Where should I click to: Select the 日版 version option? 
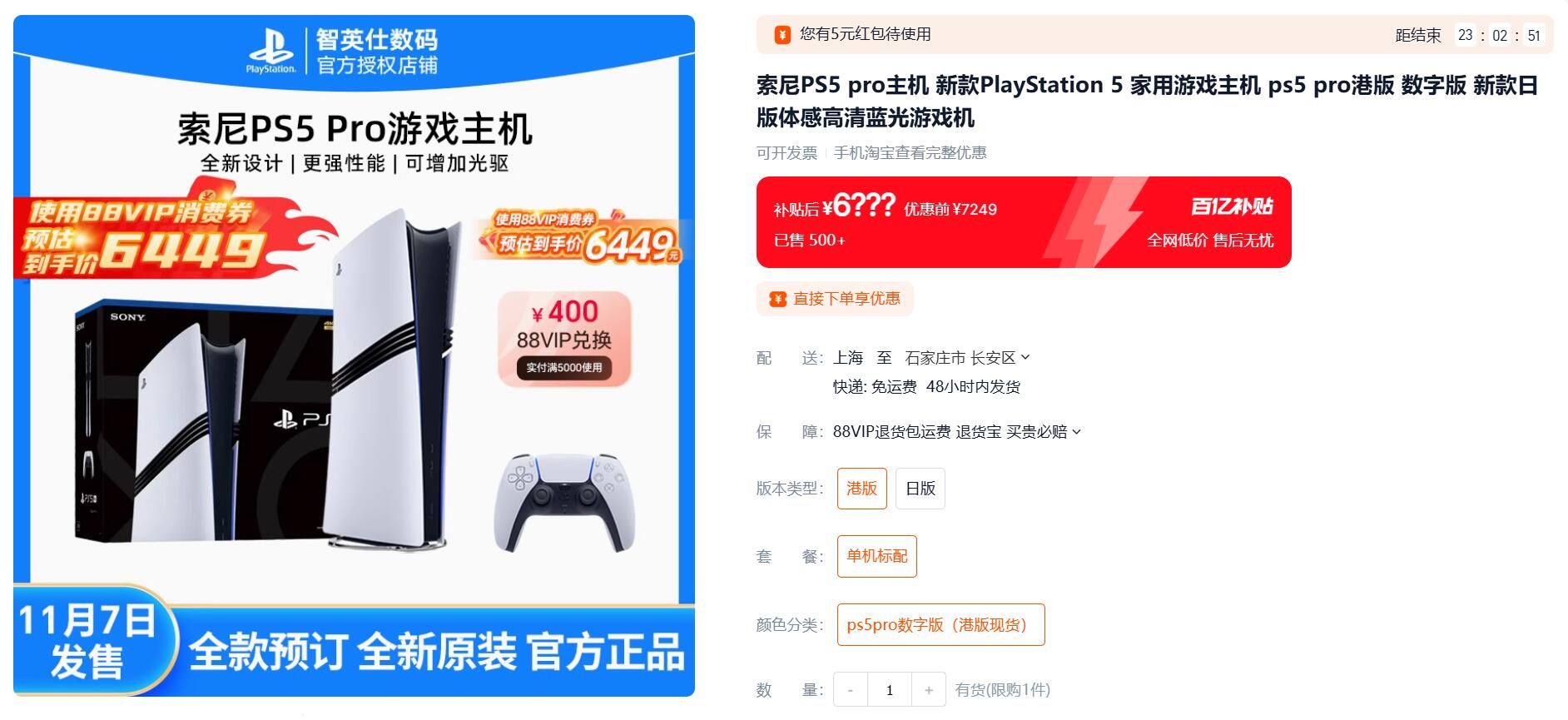click(x=920, y=489)
